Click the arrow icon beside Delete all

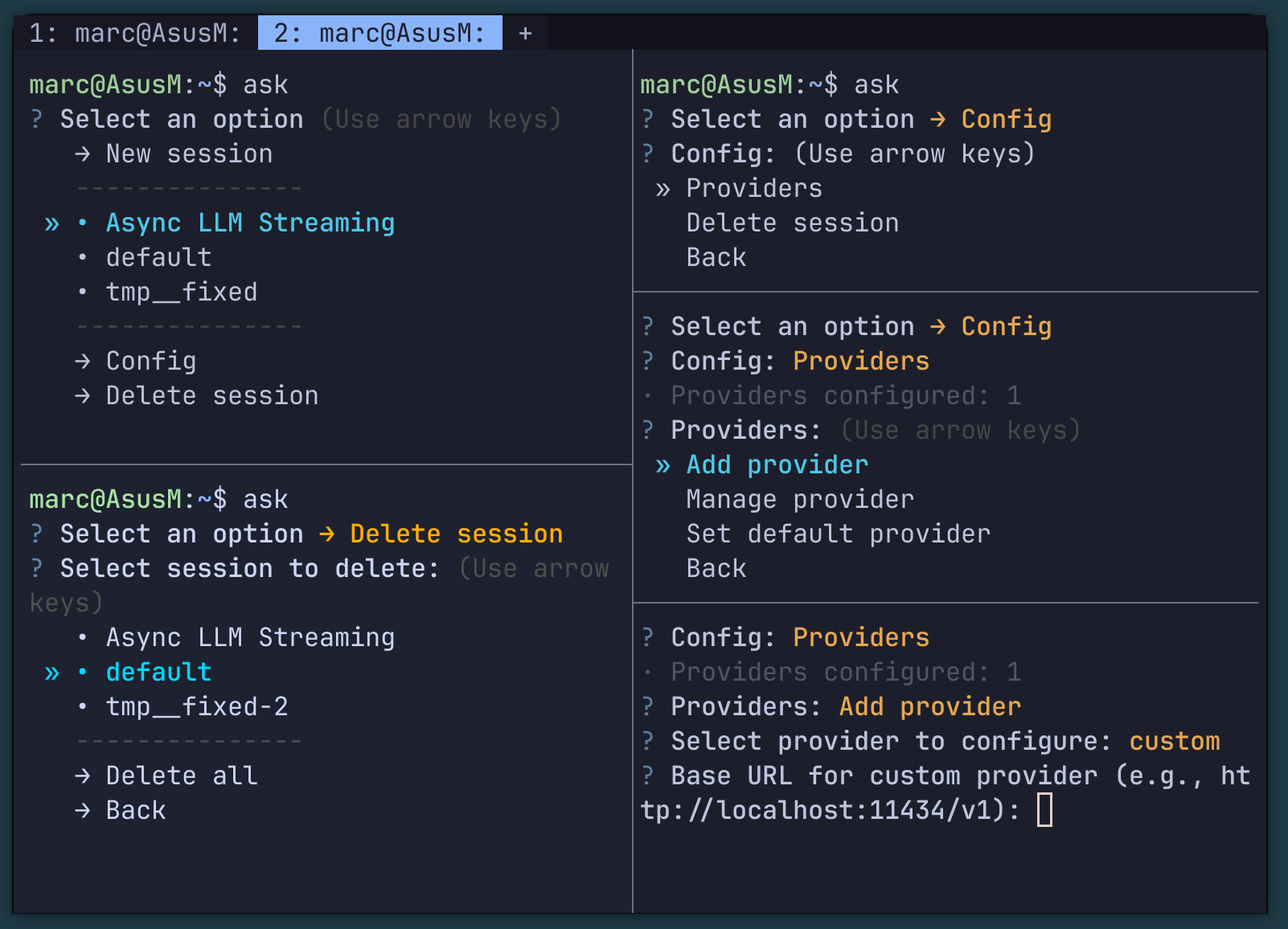tap(82, 776)
